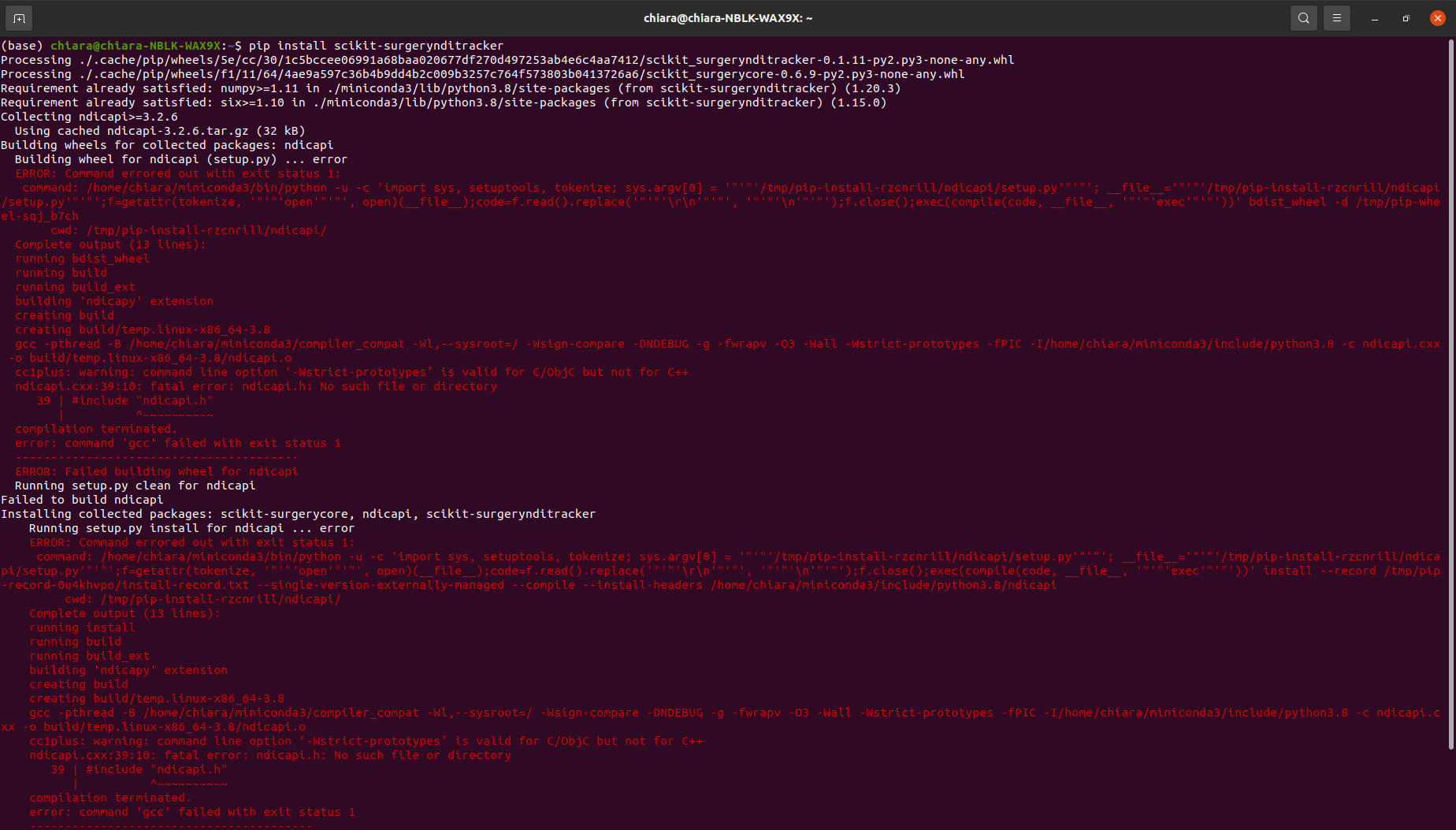Open a new terminal tab
Viewport: 1456px width, 830px height.
click(x=18, y=17)
